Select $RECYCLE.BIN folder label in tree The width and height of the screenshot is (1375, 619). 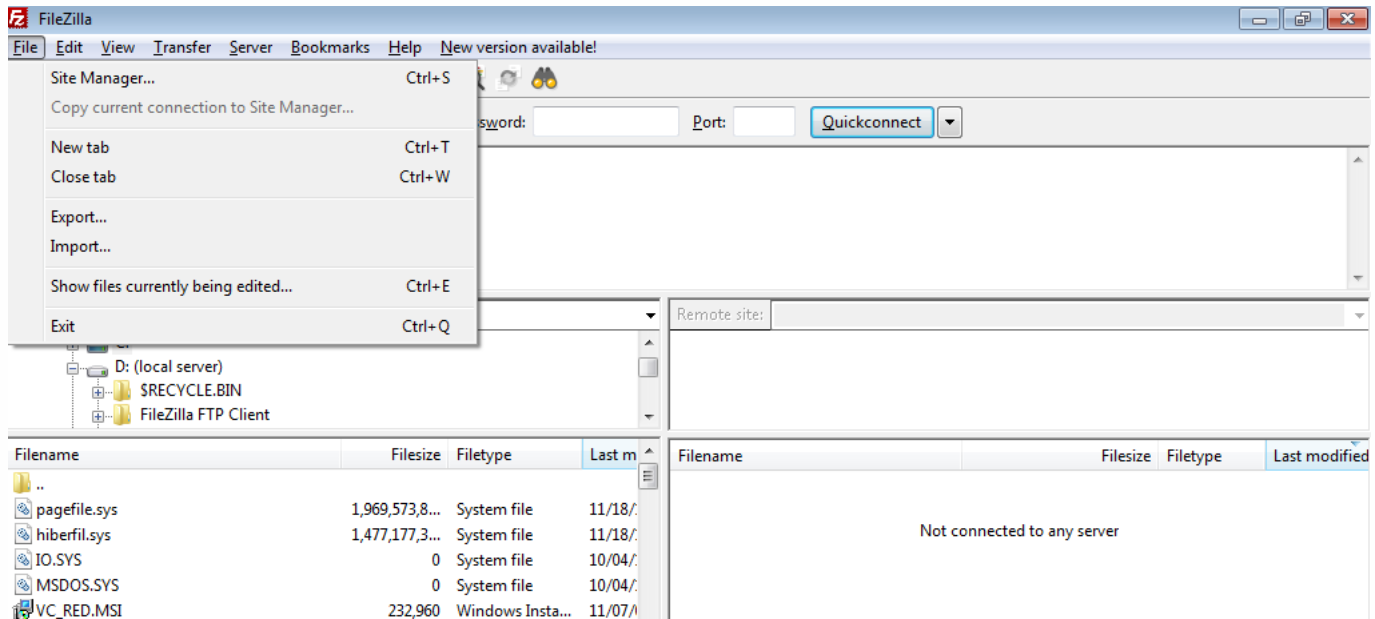click(x=191, y=391)
